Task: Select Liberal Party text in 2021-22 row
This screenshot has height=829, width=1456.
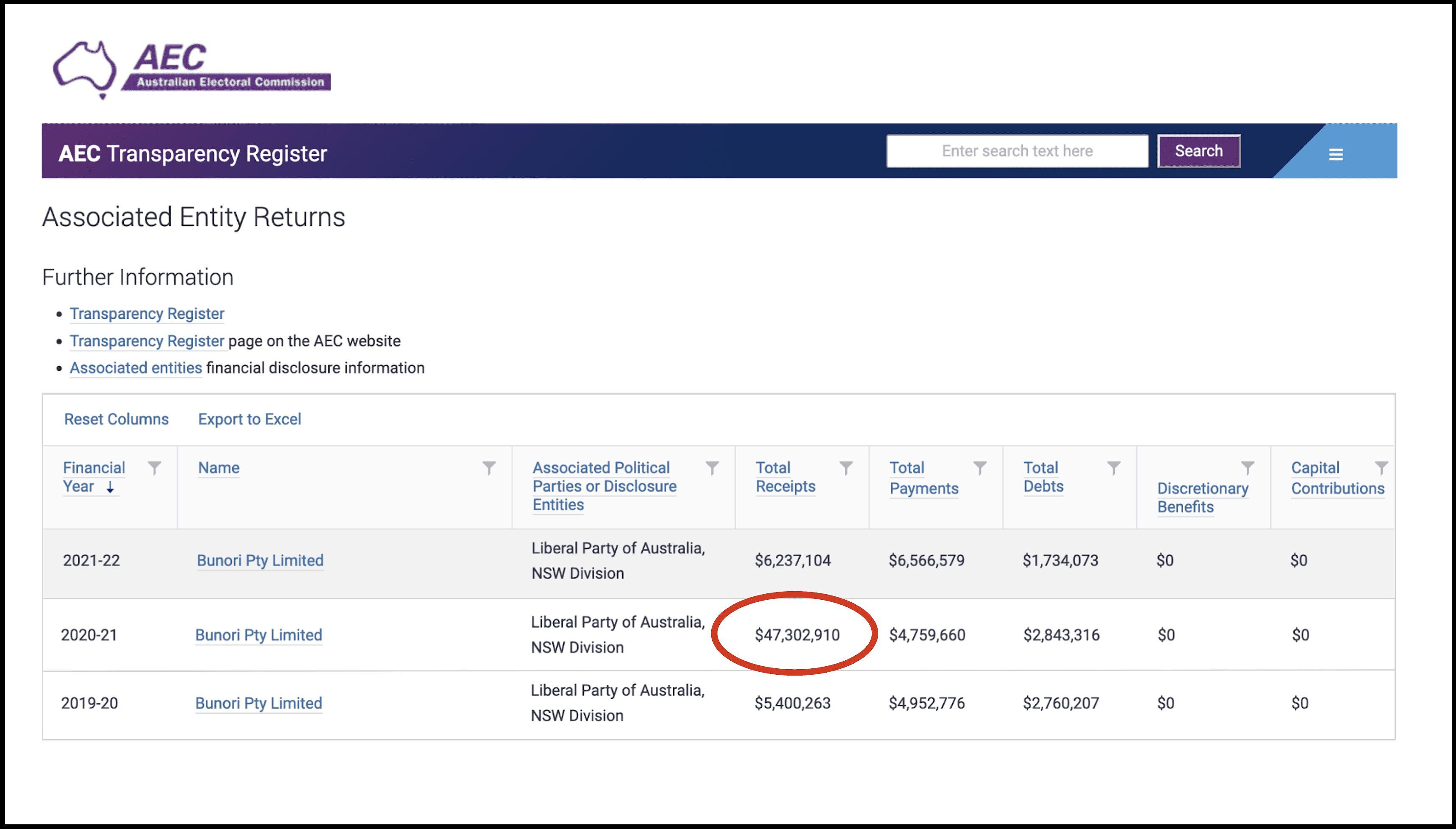Action: click(x=618, y=560)
